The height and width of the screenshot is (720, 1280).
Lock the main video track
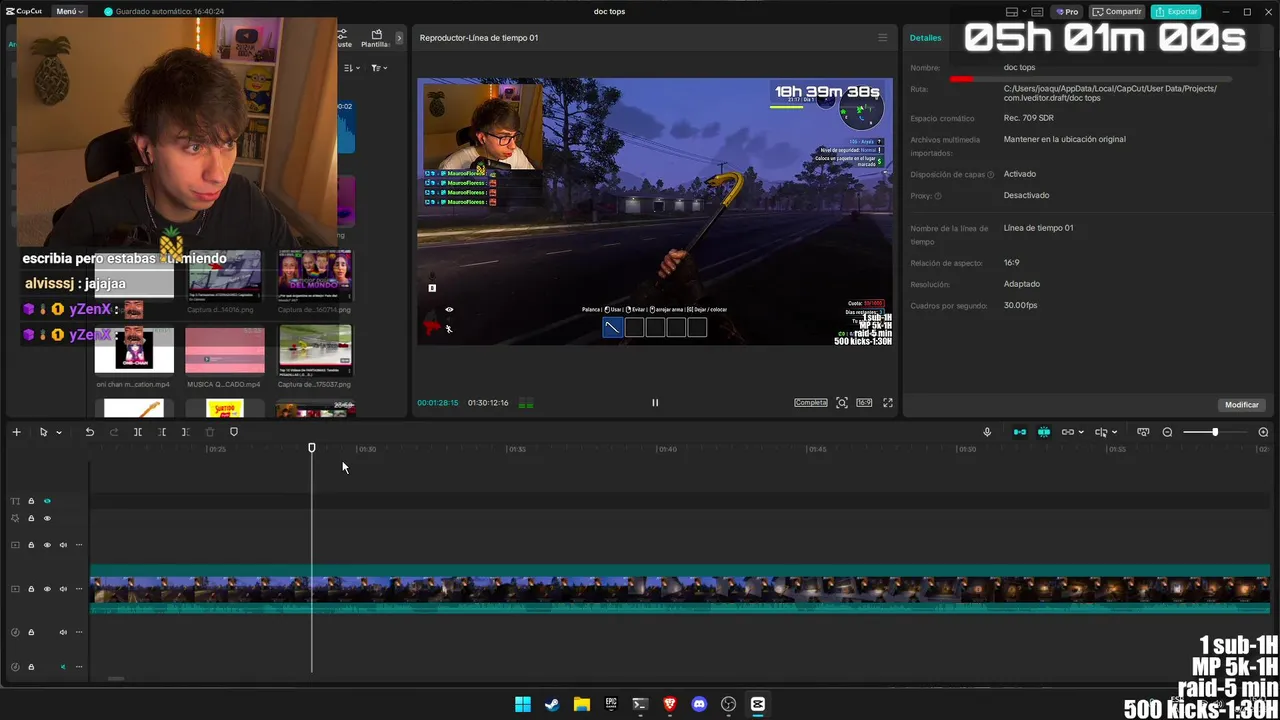point(31,589)
